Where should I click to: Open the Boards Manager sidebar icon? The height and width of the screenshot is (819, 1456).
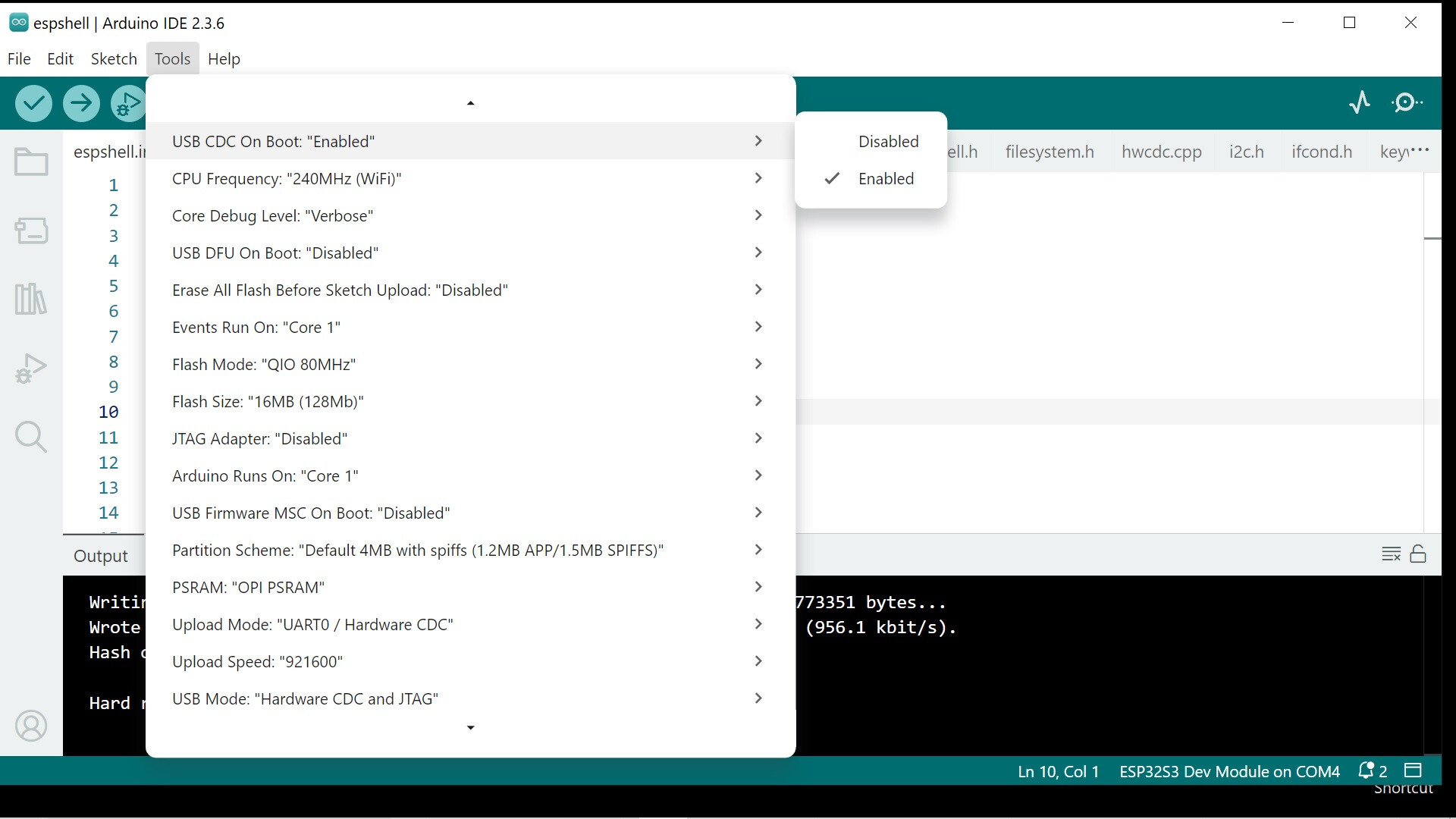click(31, 231)
